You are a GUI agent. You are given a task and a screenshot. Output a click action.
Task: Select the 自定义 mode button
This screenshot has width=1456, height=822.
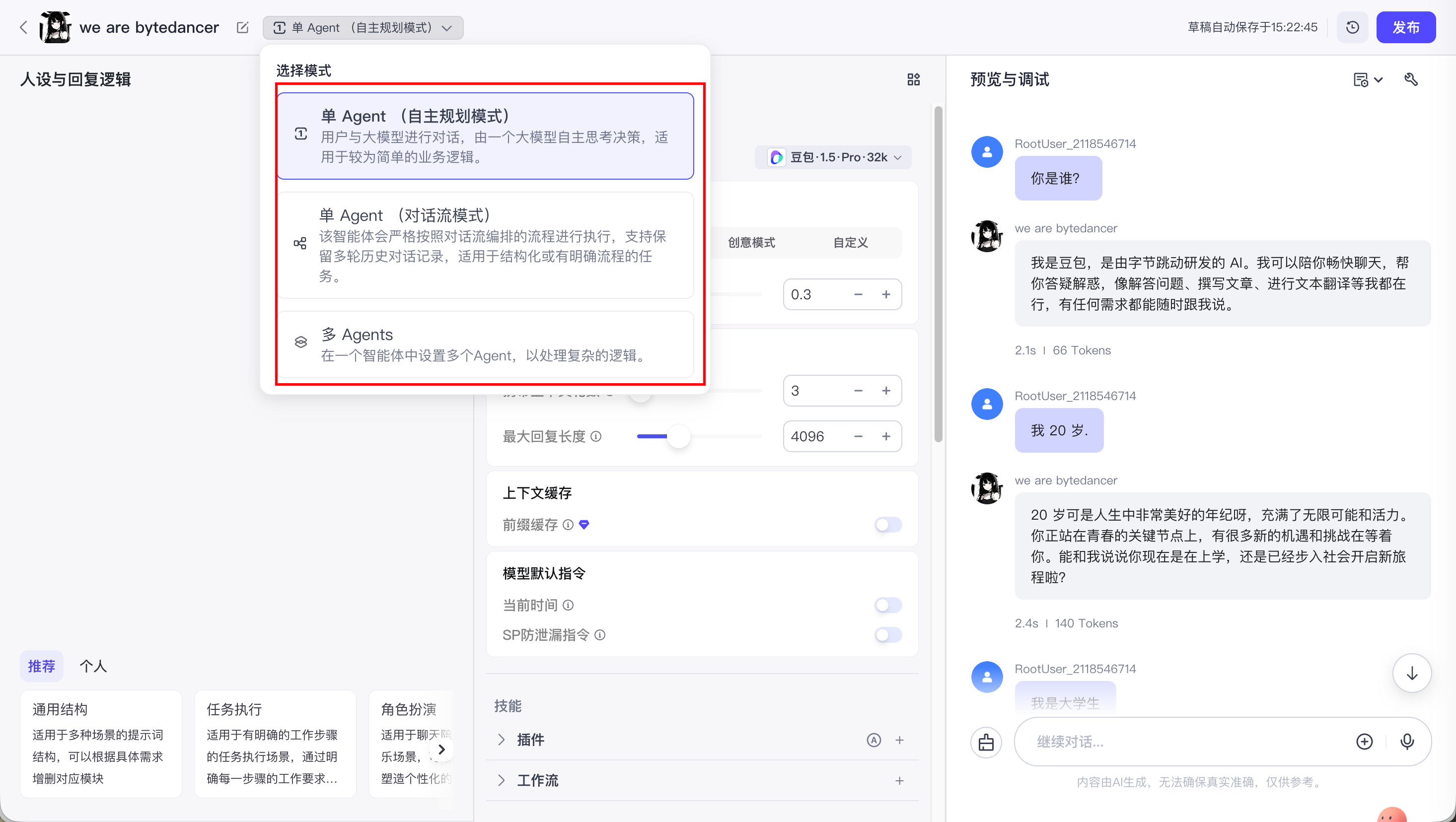point(850,243)
